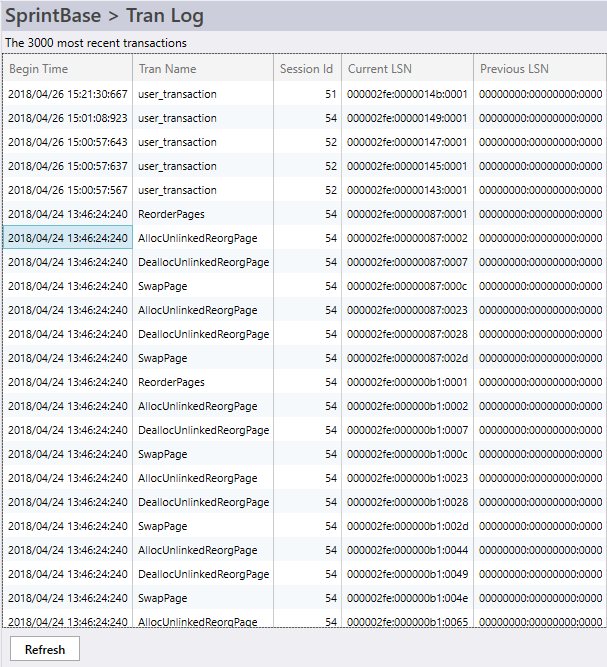This screenshot has height=667, width=607.
Task: Click LSN 000002fe:000000b1:004e
Action: tap(407, 598)
